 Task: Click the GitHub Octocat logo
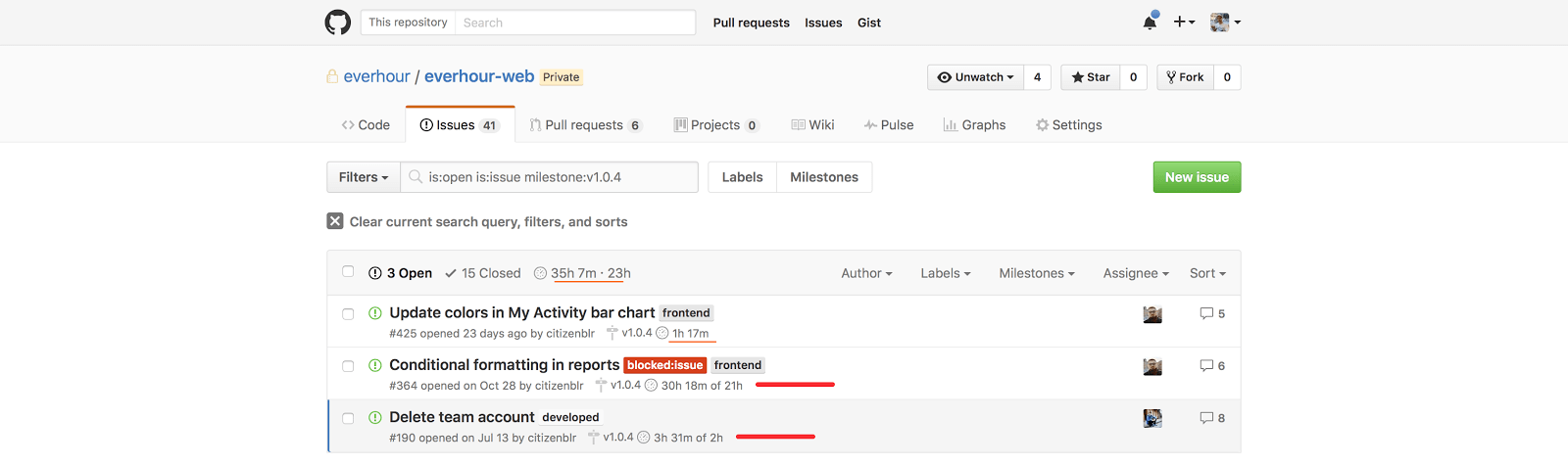pyautogui.click(x=337, y=23)
